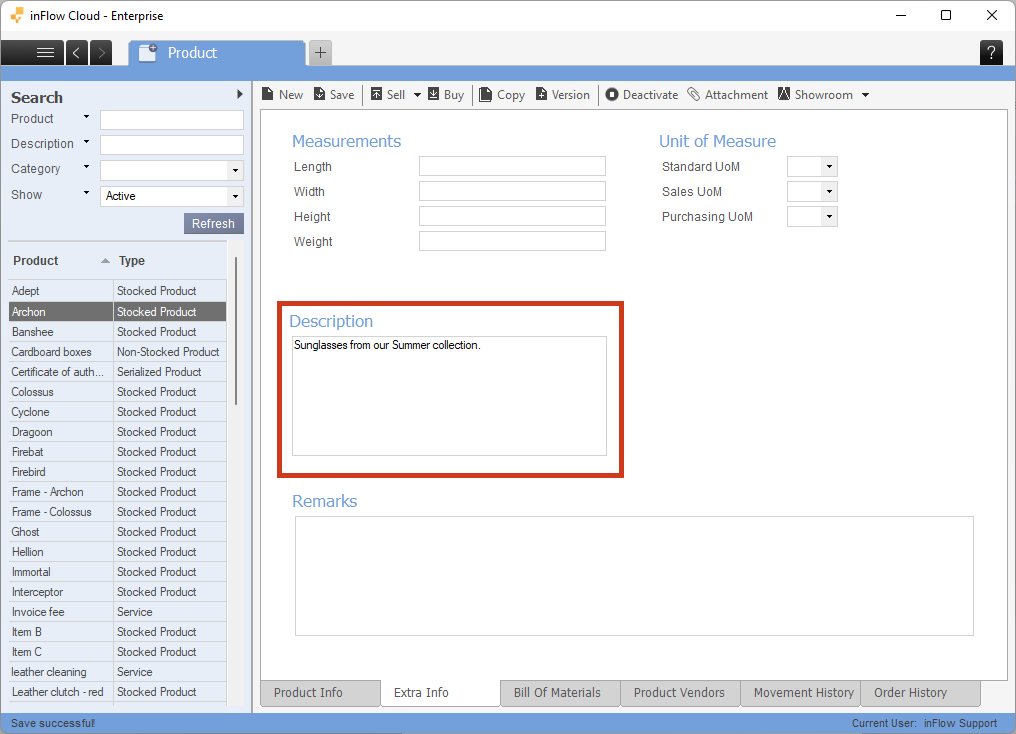Expand the Standard UoM dropdown
Image resolution: width=1016 pixels, height=734 pixels.
point(829,167)
